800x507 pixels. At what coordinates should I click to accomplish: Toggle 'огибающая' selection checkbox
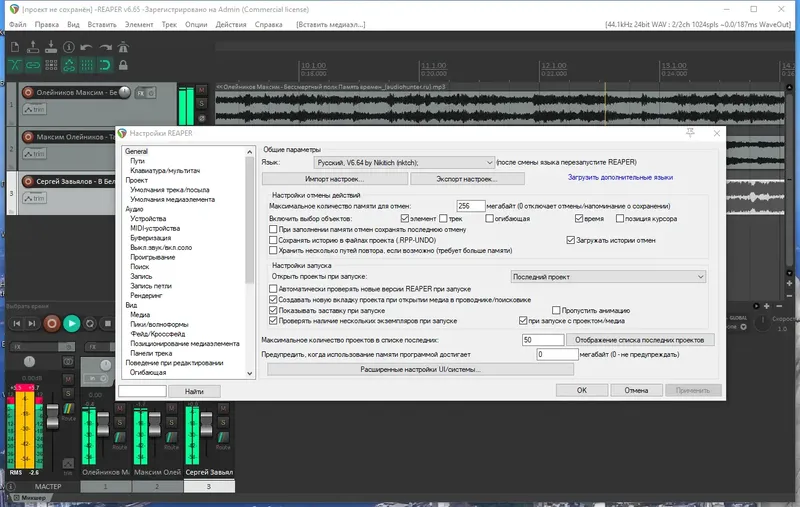[x=489, y=218]
